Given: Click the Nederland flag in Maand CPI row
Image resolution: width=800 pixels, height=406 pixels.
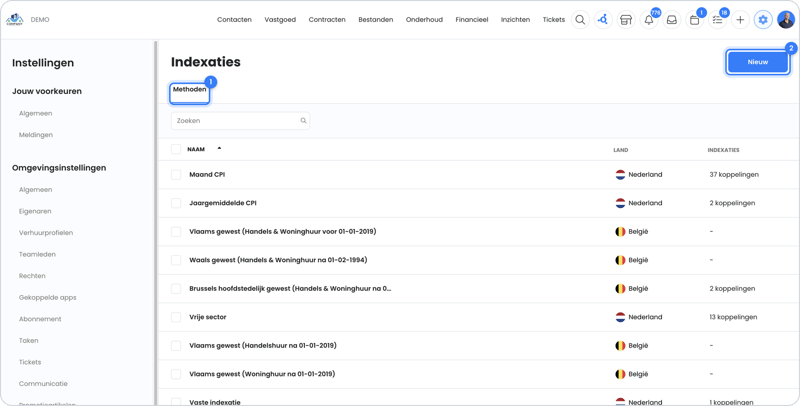Looking at the screenshot, I should coord(620,174).
